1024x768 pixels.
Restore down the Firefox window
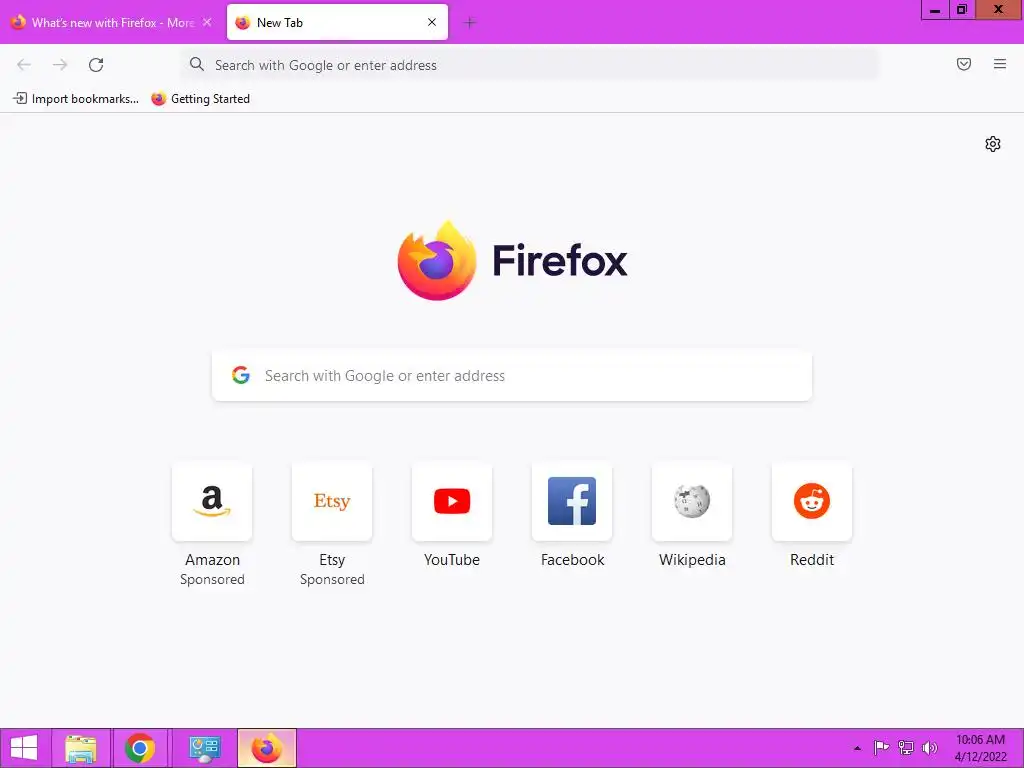(x=962, y=10)
